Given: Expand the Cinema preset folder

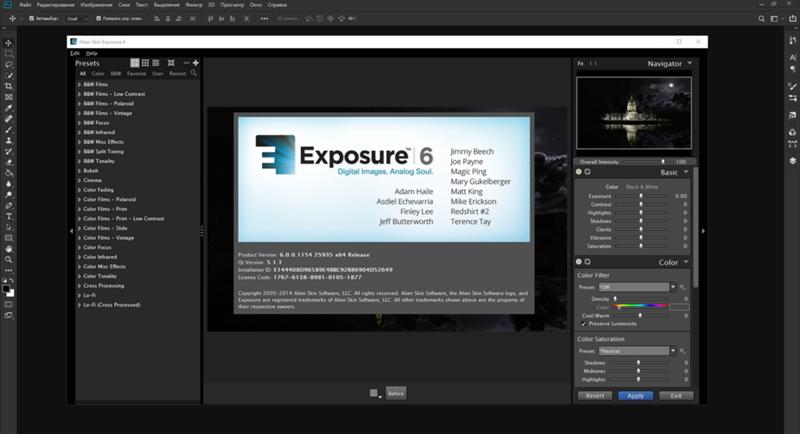Looking at the screenshot, I should [80, 181].
